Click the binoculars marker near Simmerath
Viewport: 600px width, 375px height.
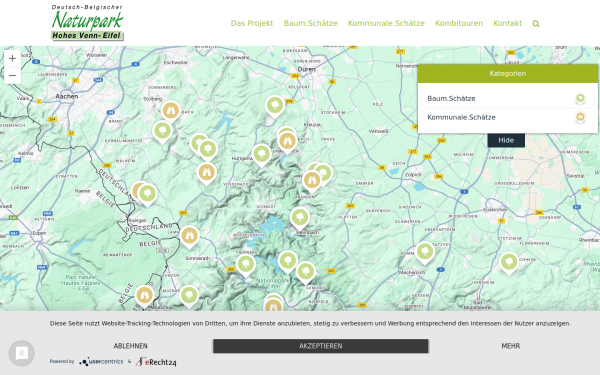(x=189, y=236)
